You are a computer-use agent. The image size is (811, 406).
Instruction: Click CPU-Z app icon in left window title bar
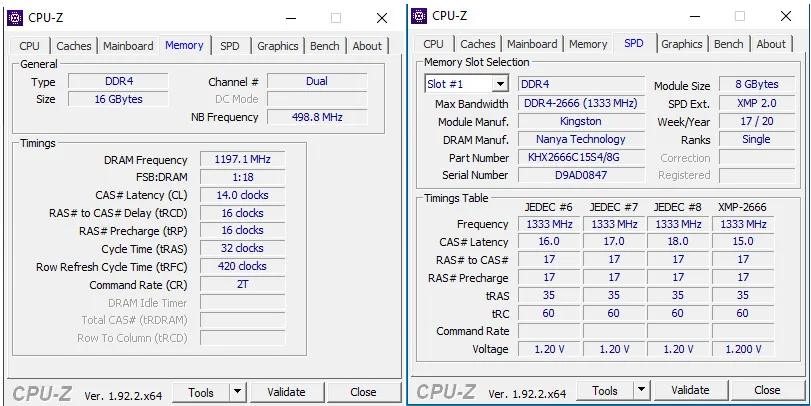16,18
